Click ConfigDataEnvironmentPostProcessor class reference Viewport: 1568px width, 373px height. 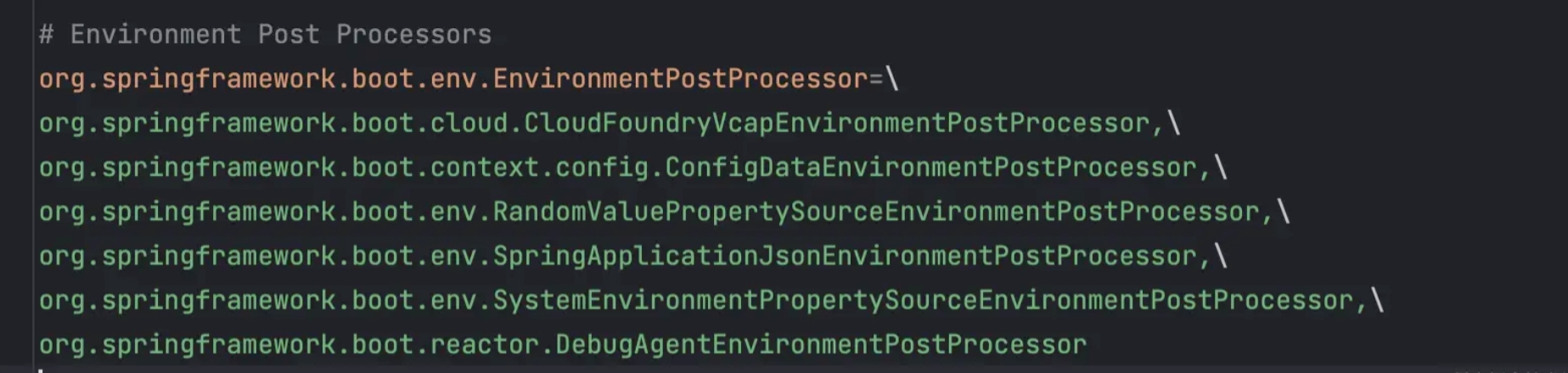tap(930, 167)
